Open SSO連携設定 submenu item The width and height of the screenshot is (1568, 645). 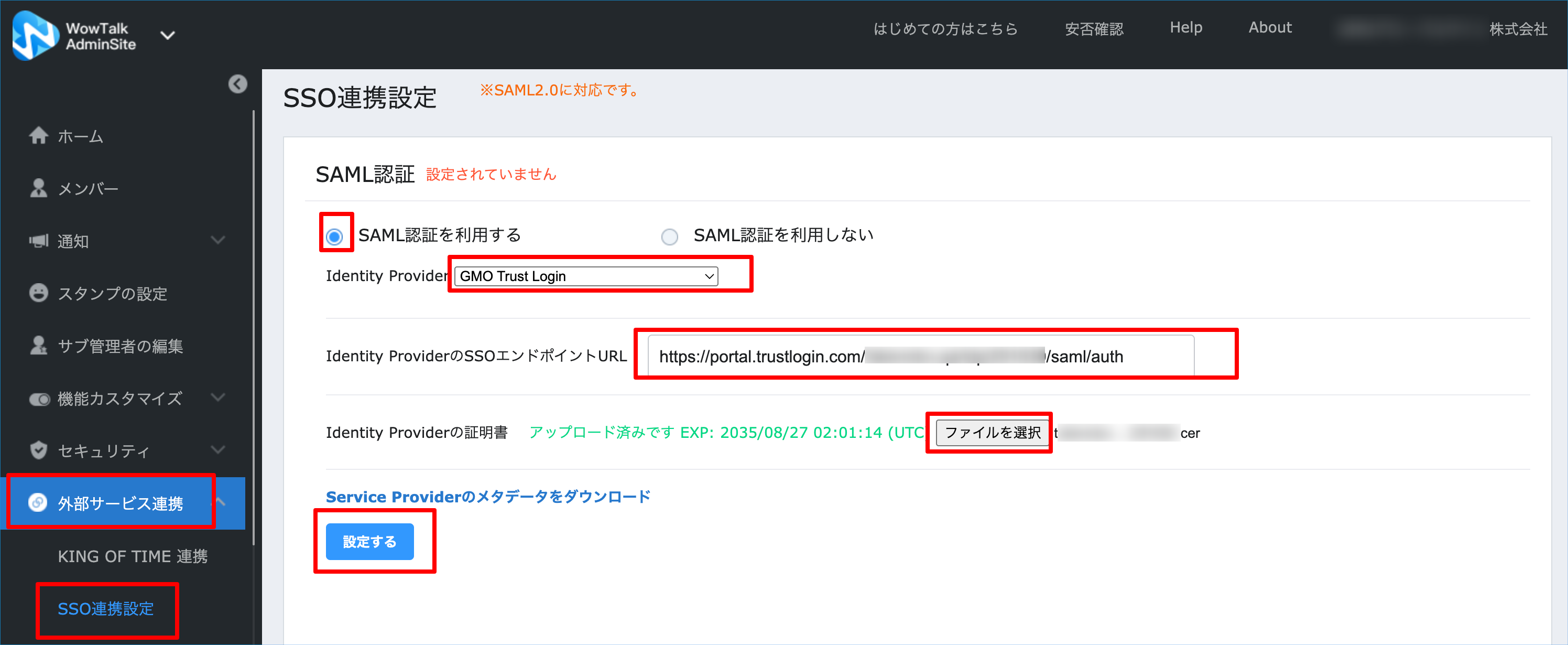point(106,608)
